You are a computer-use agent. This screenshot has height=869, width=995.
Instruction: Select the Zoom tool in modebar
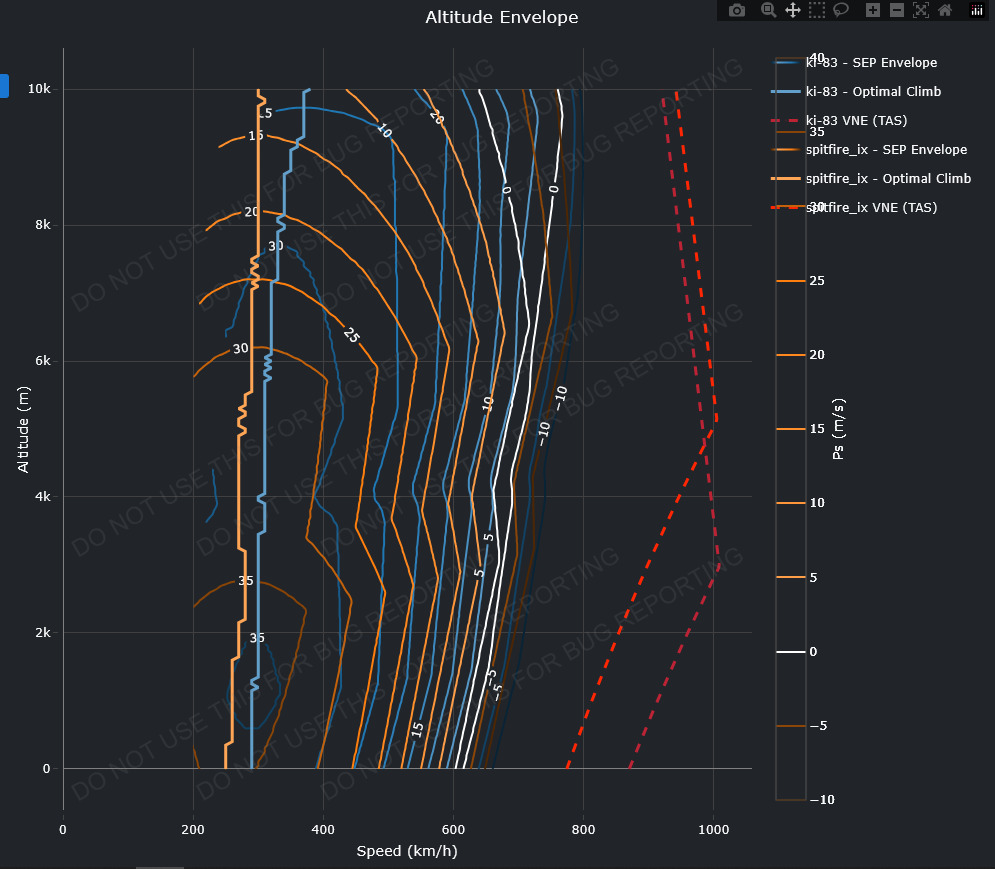(768, 10)
